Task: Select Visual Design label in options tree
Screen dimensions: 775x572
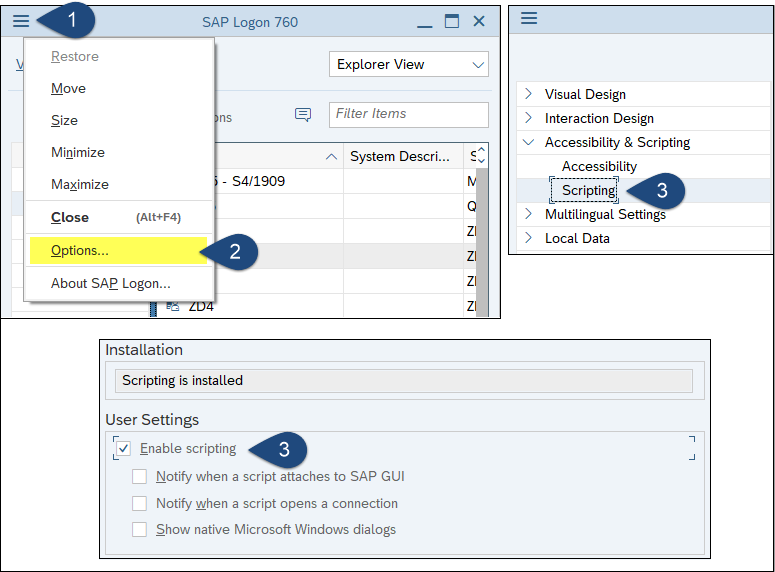Action: coord(585,94)
